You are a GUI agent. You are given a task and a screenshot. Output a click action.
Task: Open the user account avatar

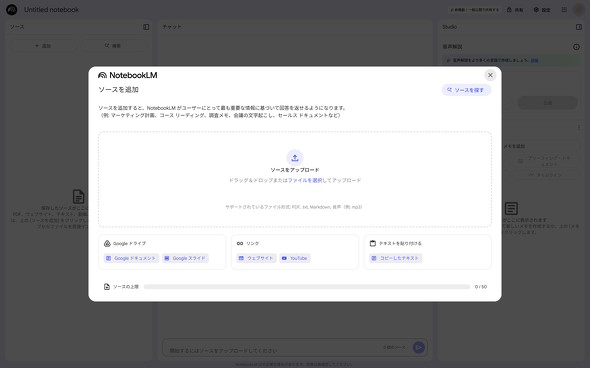(579, 10)
